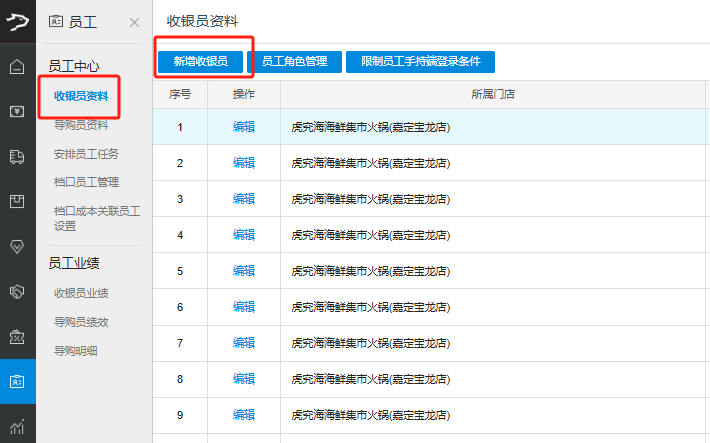Click the employee card icon beside 员工 title
The height and width of the screenshot is (443, 710).
(x=56, y=21)
